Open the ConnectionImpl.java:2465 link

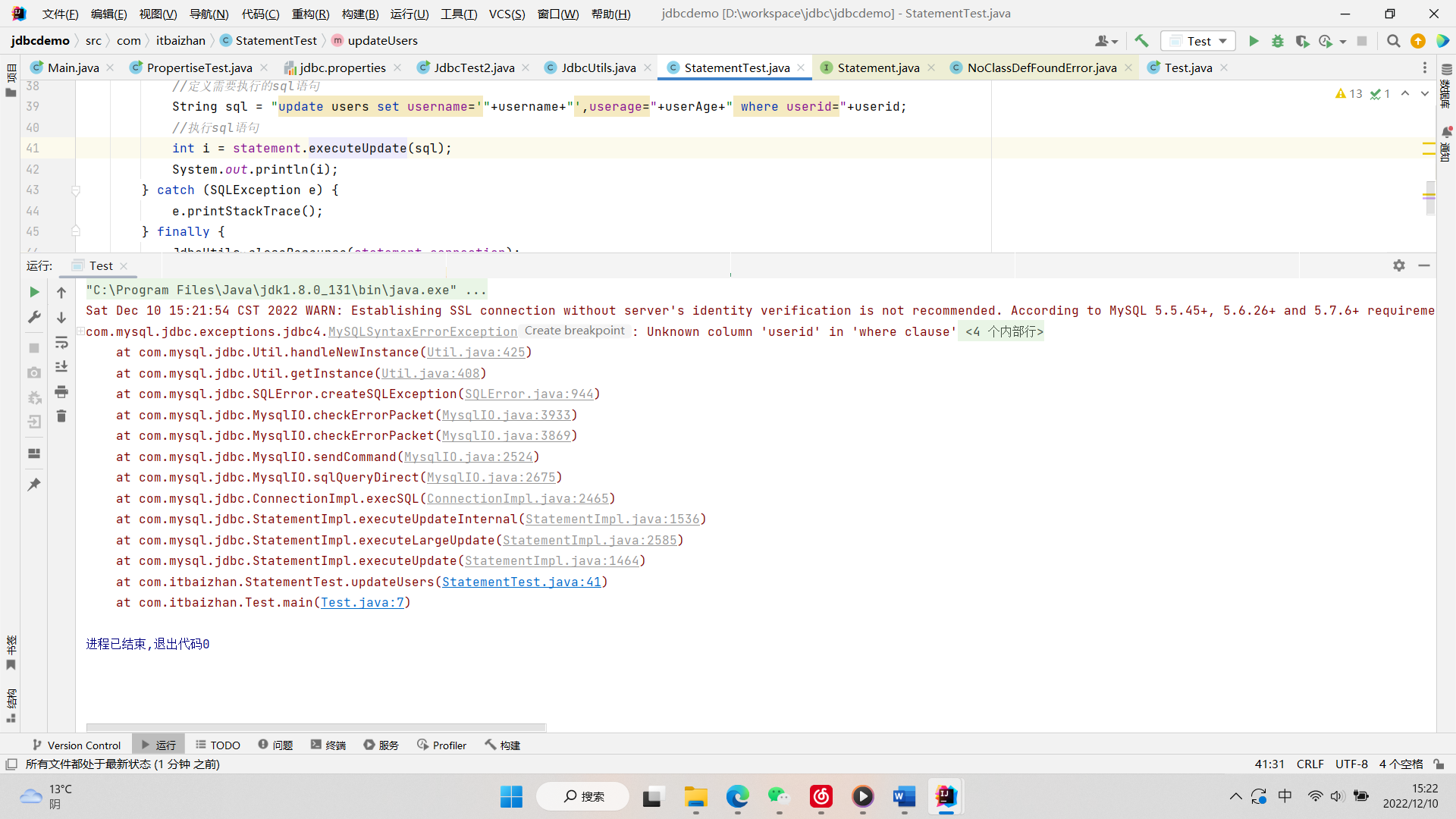pyautogui.click(x=518, y=498)
